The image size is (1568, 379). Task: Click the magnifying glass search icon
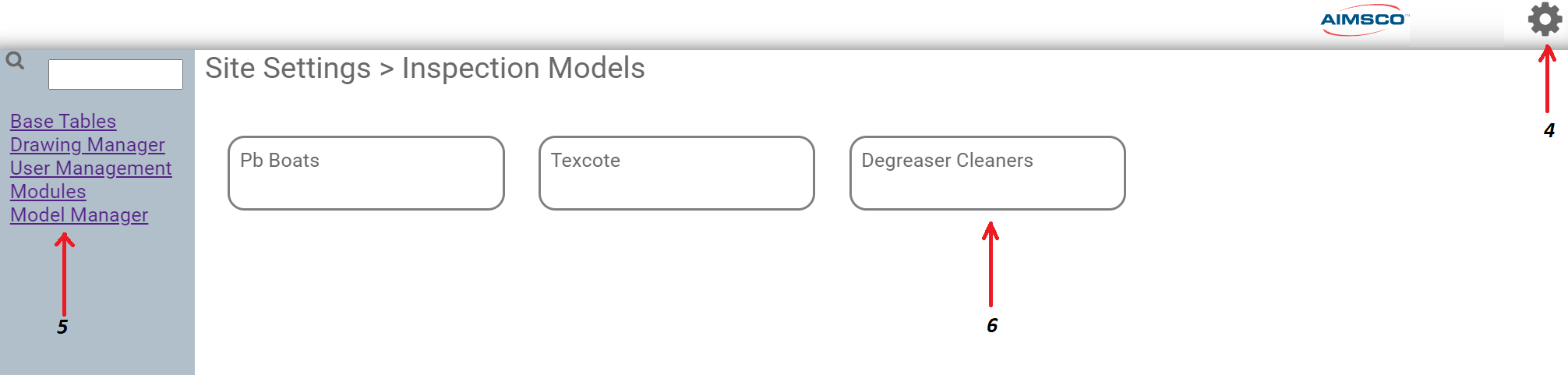click(15, 60)
